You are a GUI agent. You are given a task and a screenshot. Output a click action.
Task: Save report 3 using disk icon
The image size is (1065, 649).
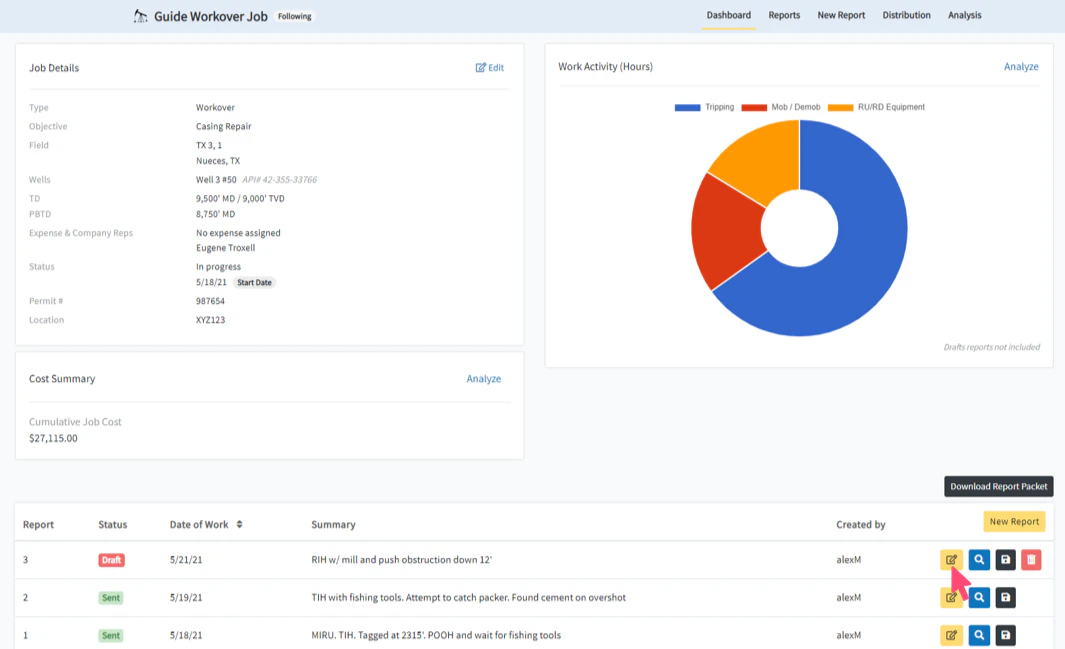1005,560
